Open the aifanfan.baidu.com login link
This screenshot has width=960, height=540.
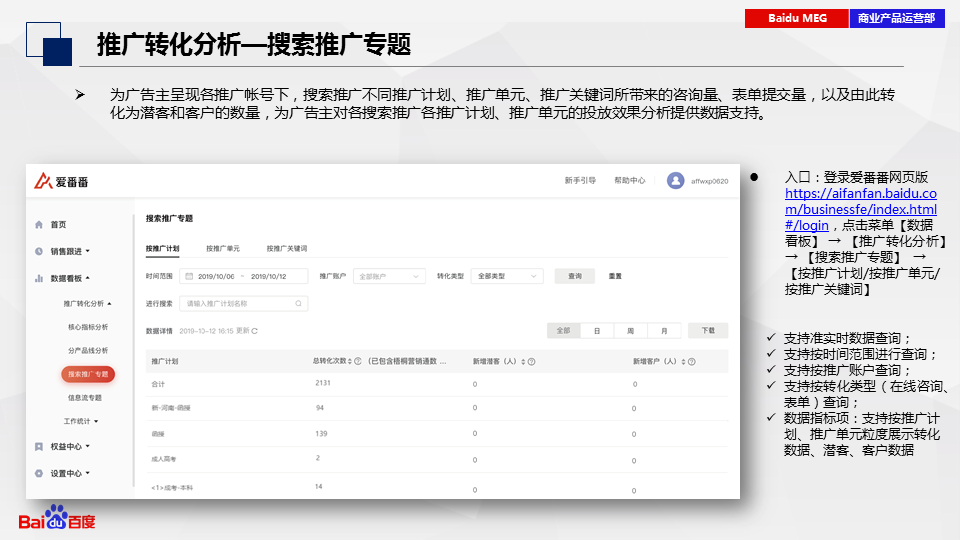pos(860,209)
